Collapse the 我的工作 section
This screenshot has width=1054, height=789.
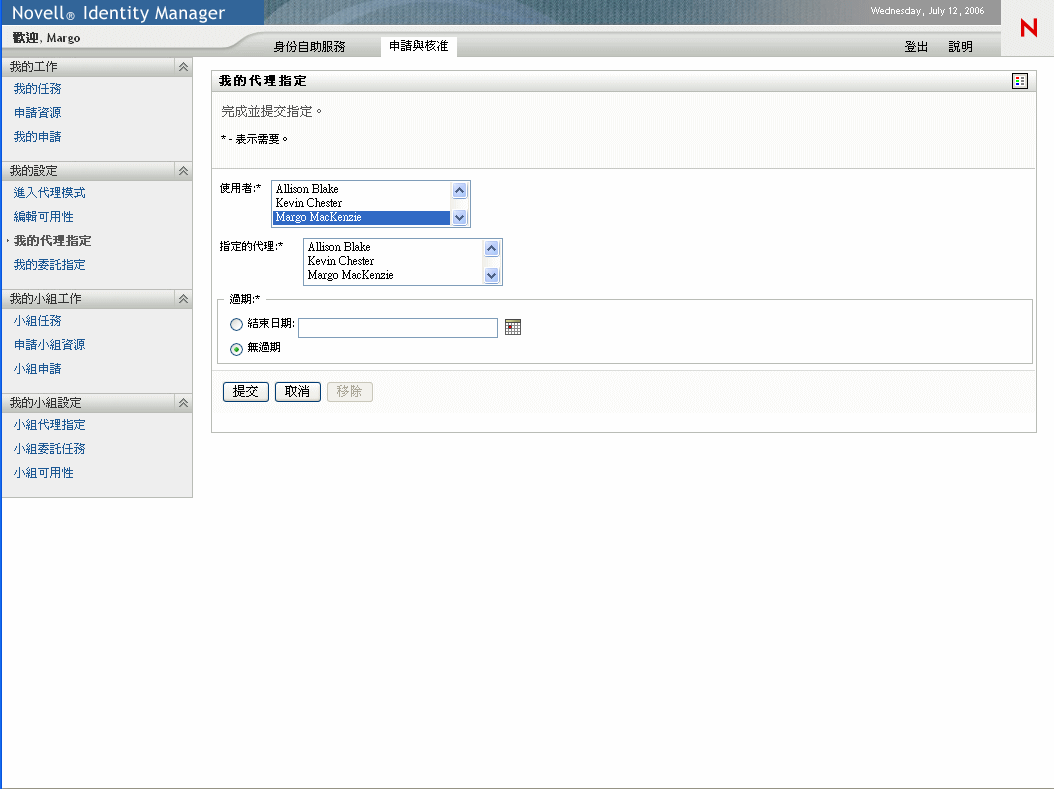point(183,67)
